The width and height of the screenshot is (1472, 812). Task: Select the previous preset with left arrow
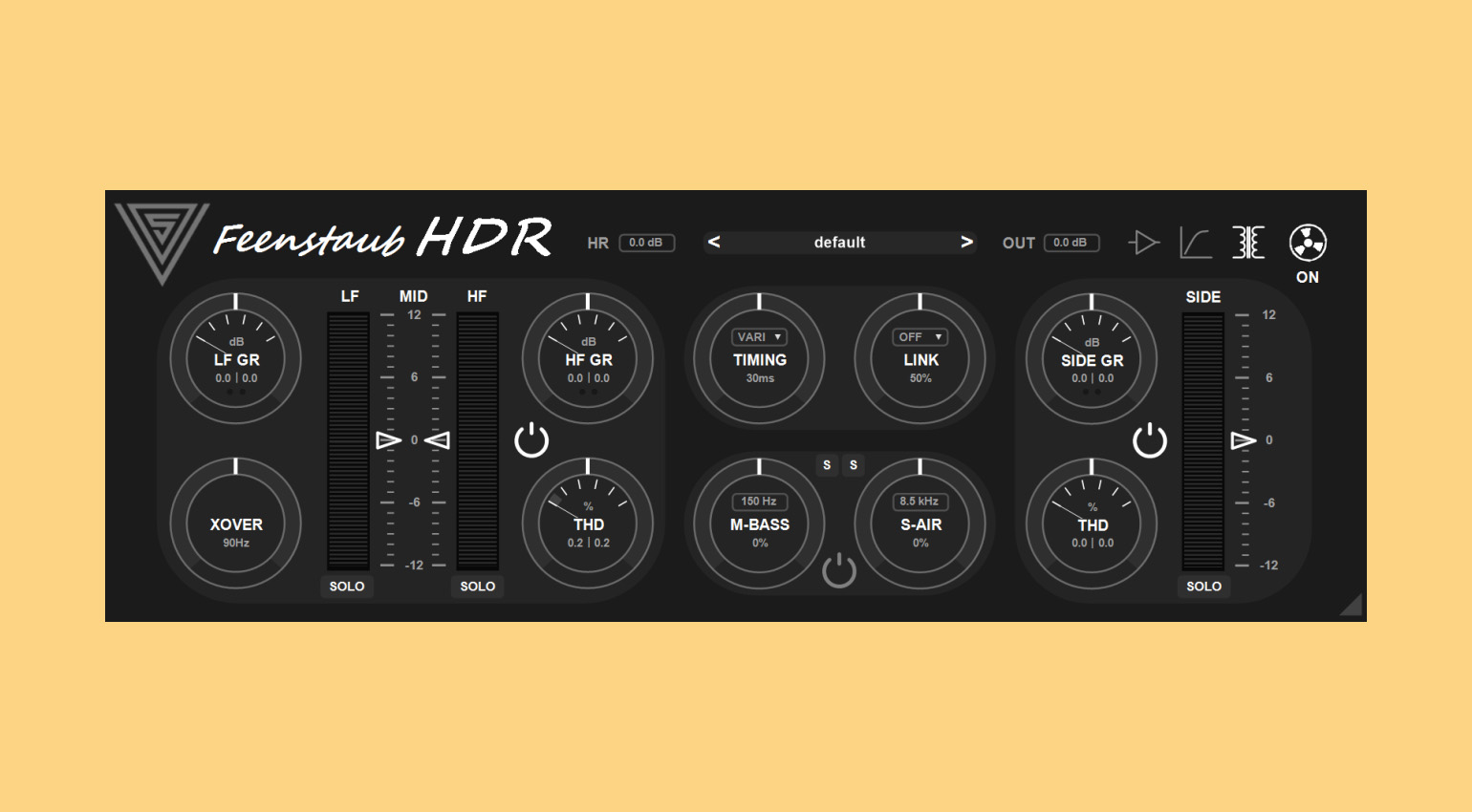714,243
